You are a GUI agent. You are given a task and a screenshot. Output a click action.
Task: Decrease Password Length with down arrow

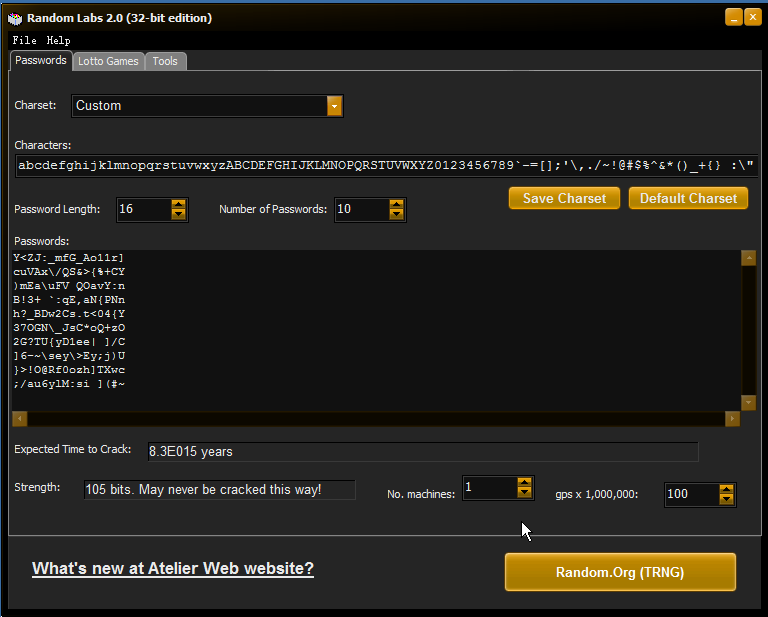(x=178, y=214)
